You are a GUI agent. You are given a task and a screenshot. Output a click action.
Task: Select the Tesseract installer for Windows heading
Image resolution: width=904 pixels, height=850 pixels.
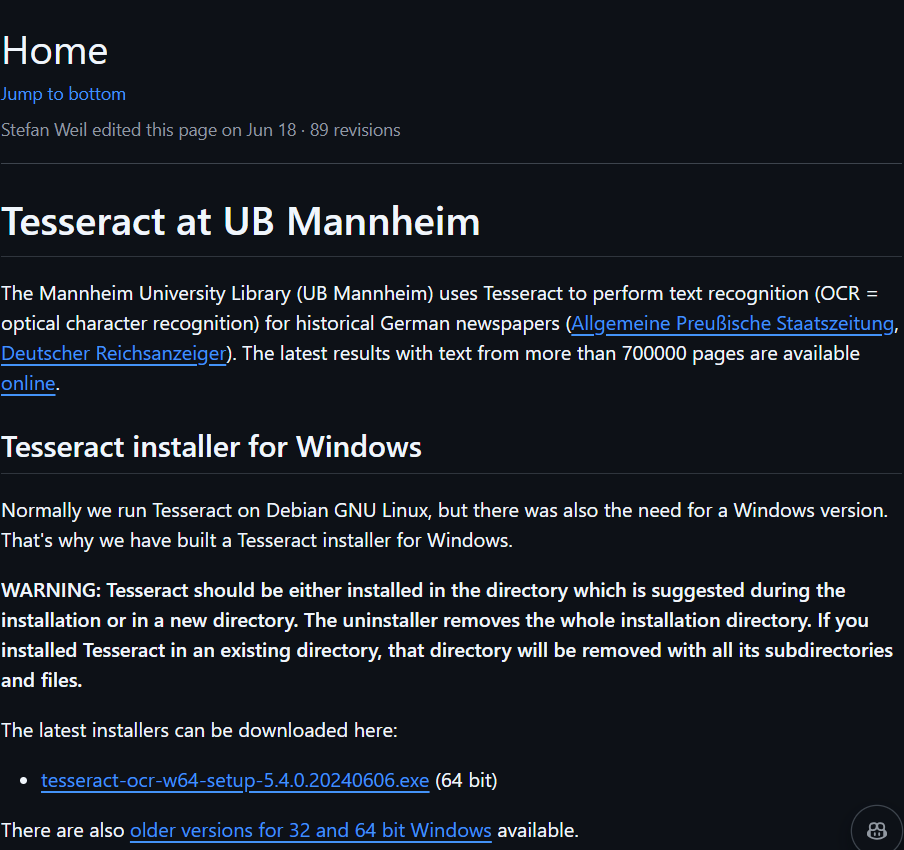point(212,447)
